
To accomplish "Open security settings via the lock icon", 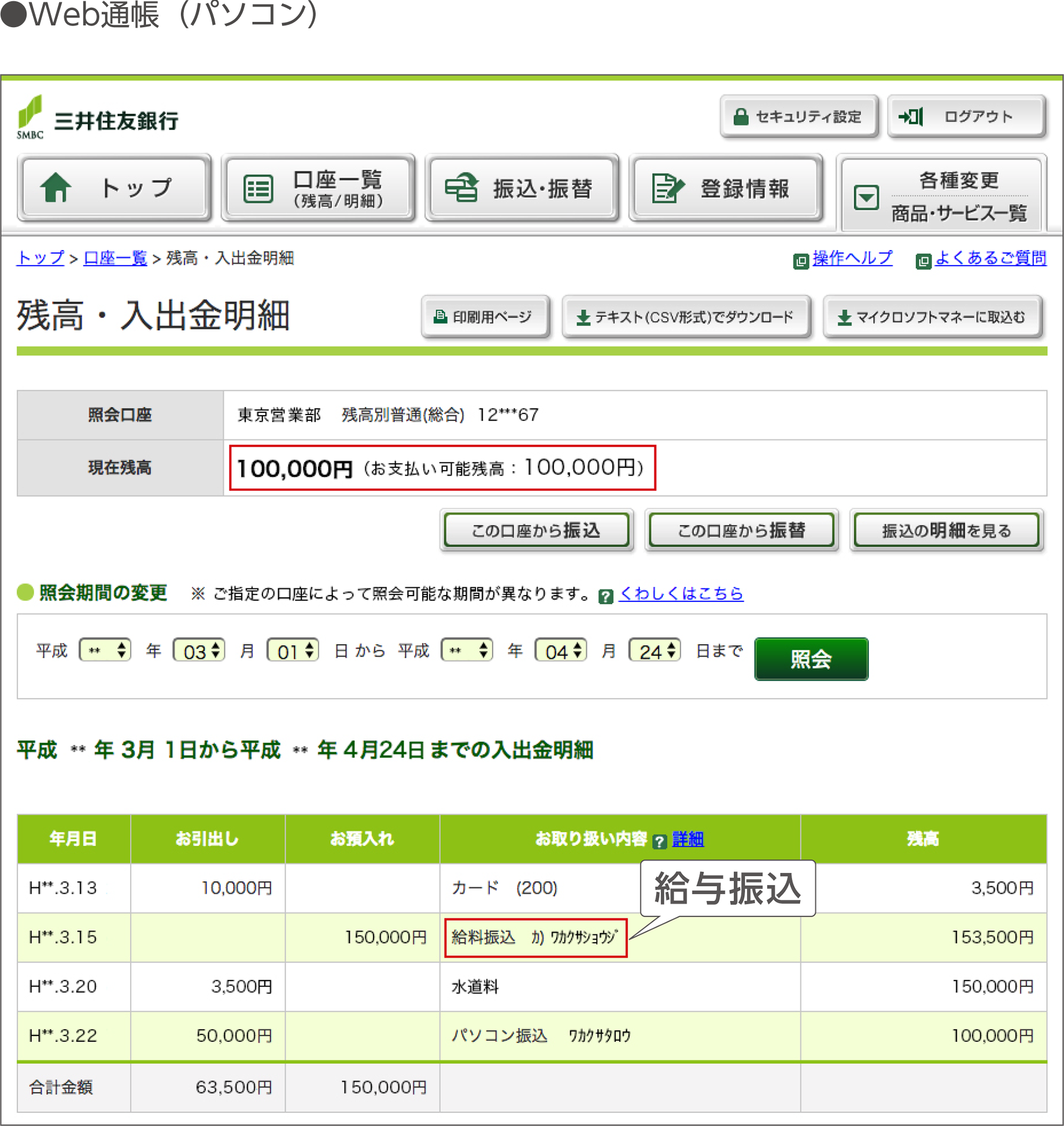I will tap(741, 116).
